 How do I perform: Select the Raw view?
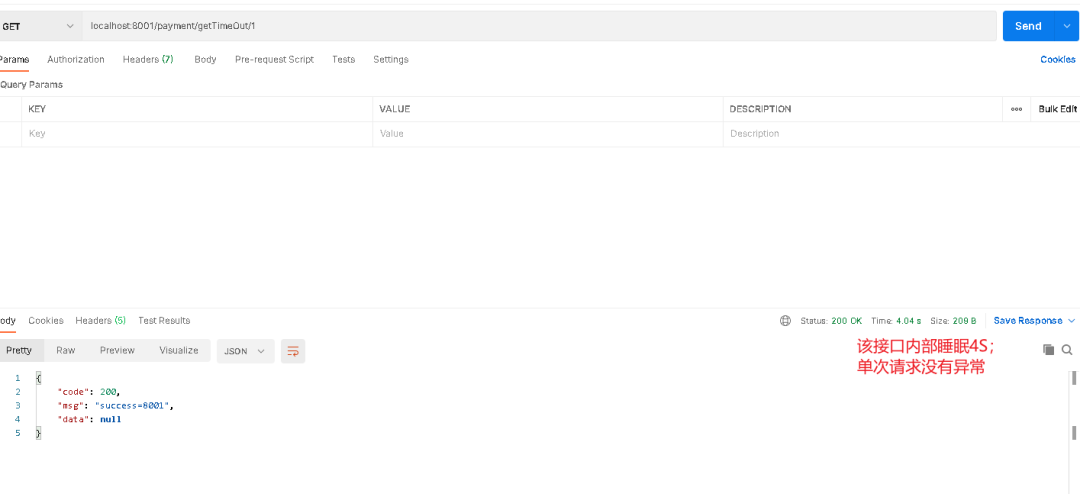pyautogui.click(x=65, y=350)
